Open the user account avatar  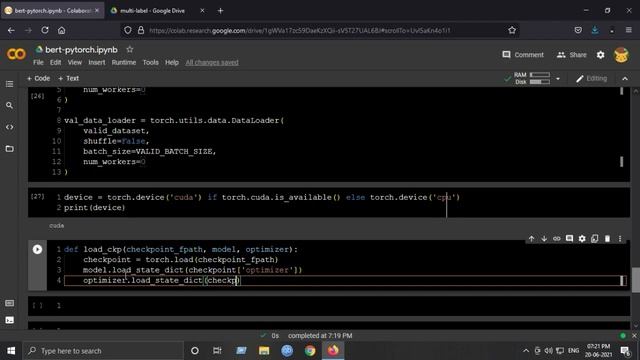621,55
